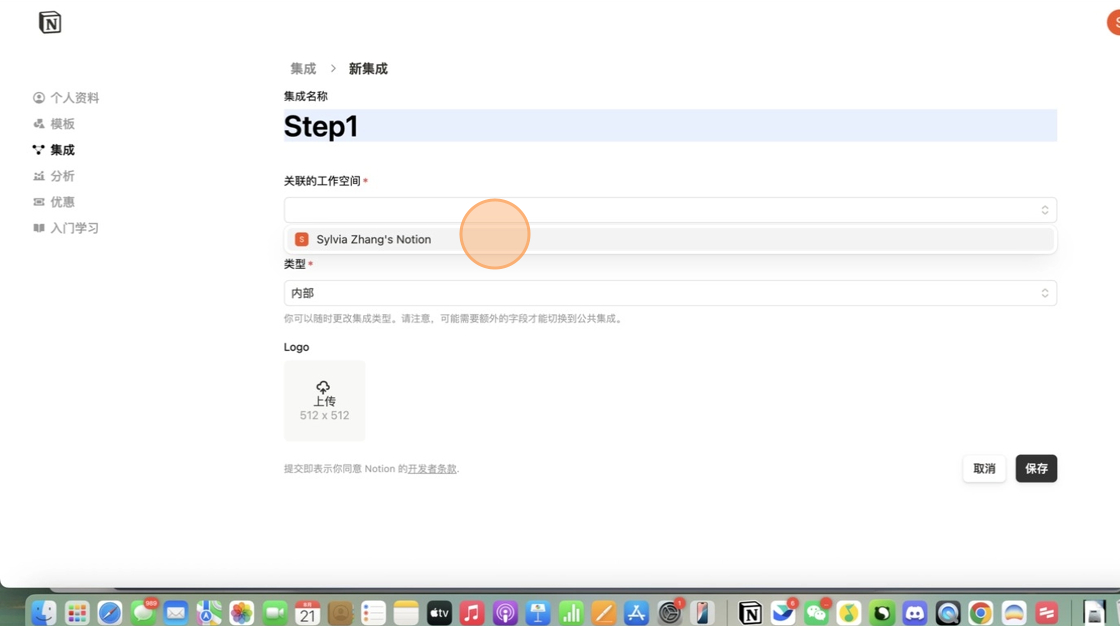
Task: Click the 保存 button
Action: tap(1036, 469)
